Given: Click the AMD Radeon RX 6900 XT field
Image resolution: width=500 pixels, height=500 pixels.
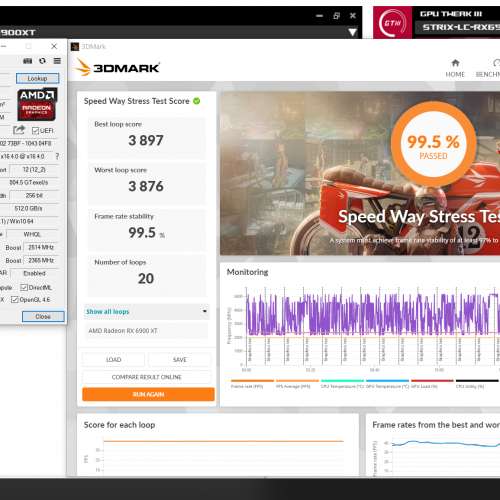Looking at the screenshot, I should coord(147,331).
